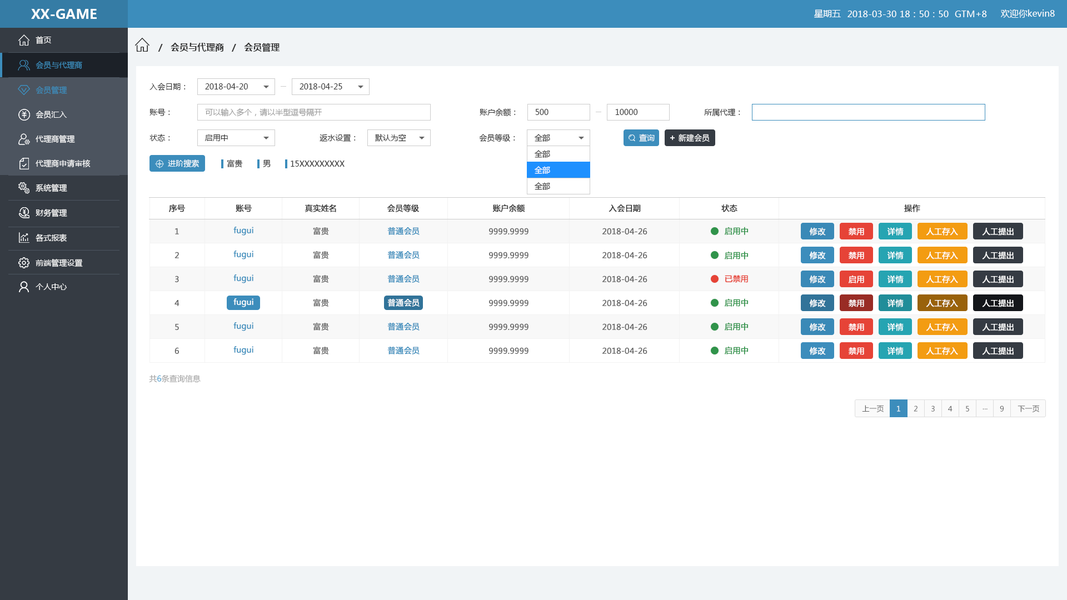The image size is (1067, 600).
Task: Click the minimum balance field showing 500
Action: pos(558,112)
